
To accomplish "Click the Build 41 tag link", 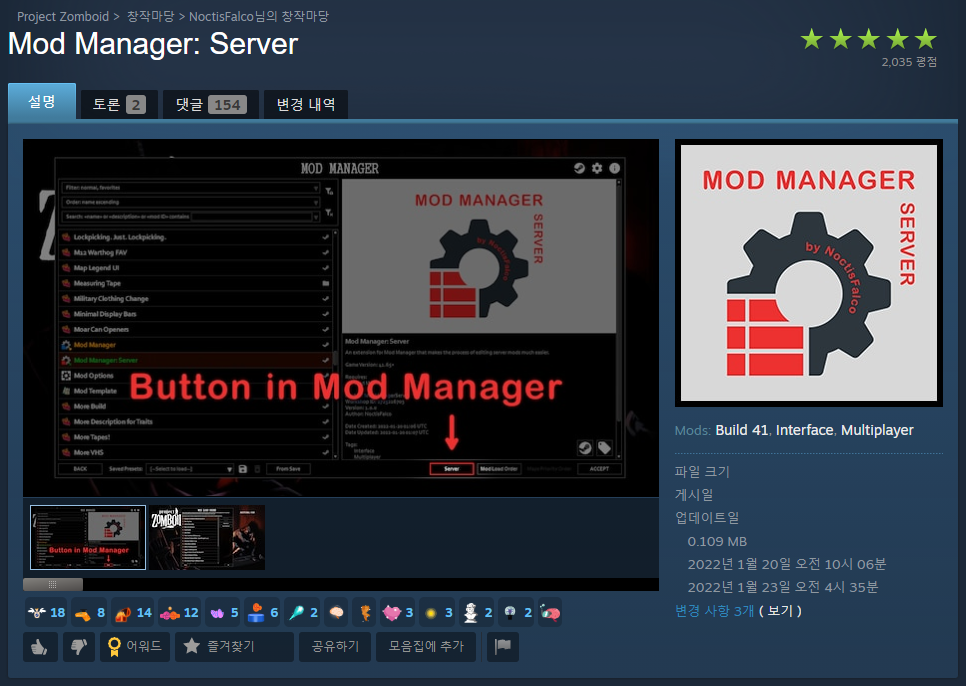I will point(742,430).
